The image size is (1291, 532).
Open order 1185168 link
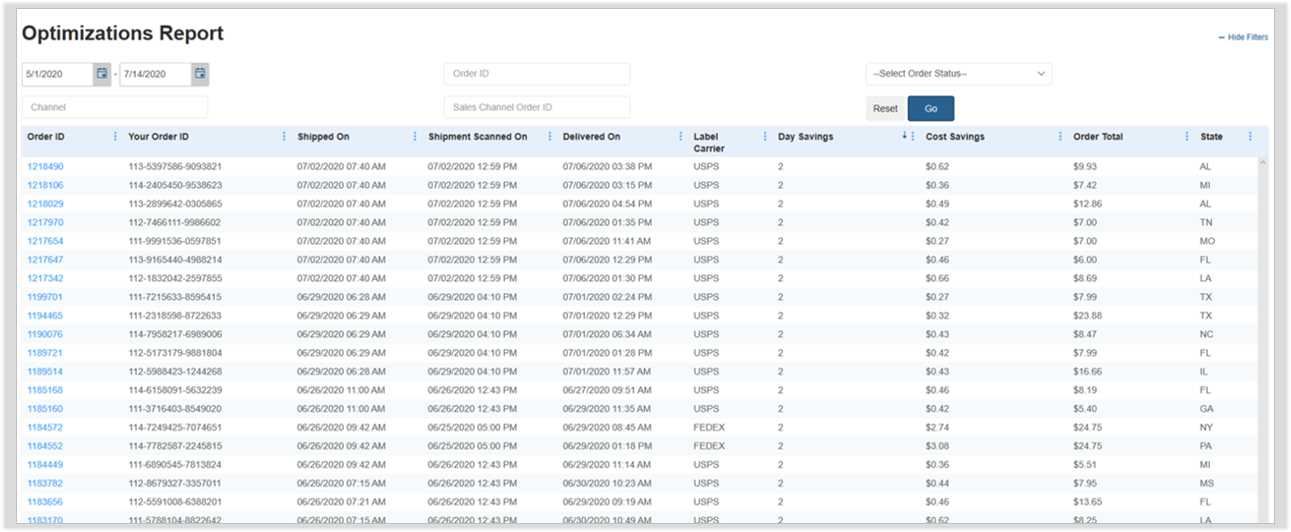(45, 390)
